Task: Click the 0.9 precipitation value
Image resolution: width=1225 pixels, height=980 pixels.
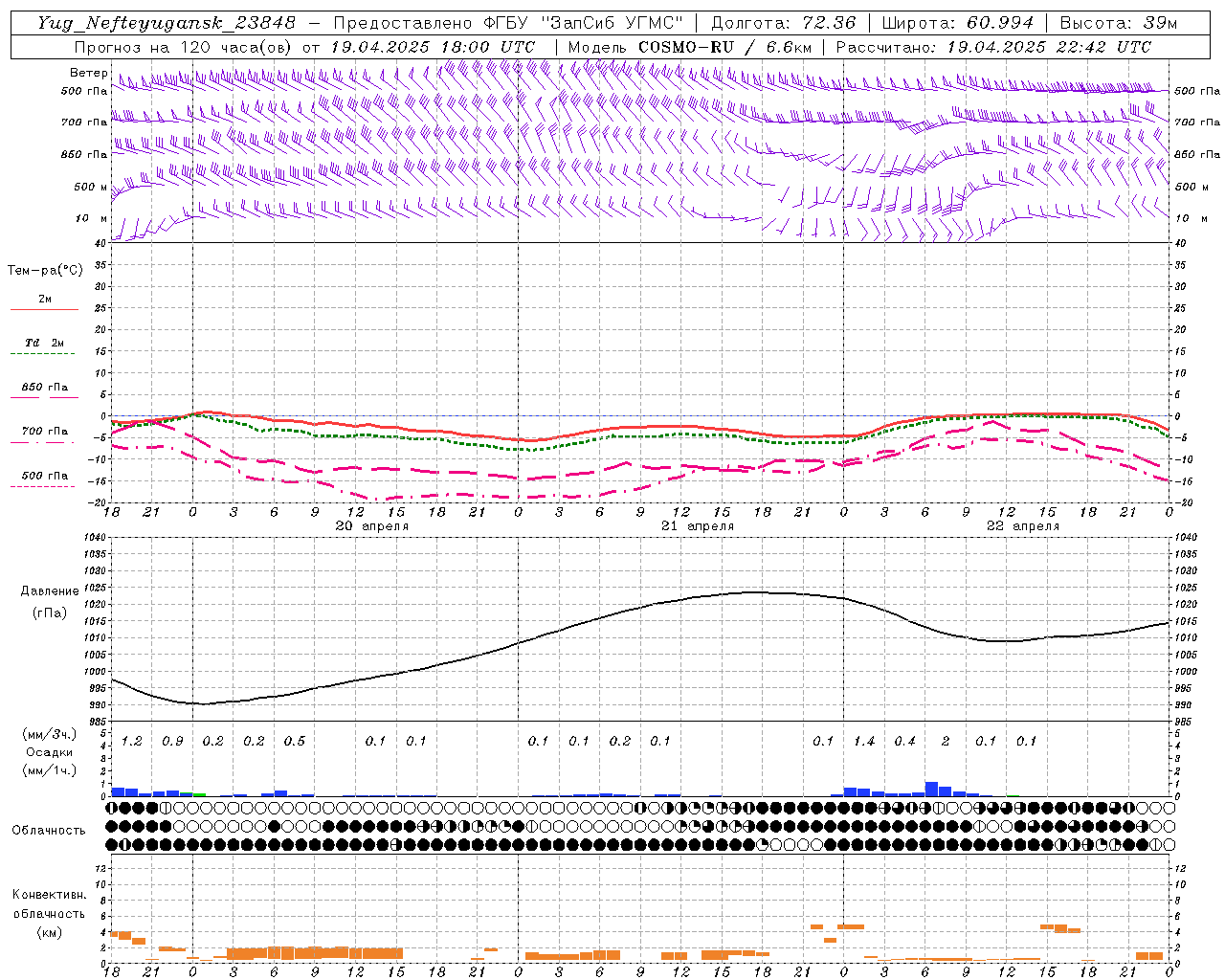Action: tap(172, 742)
